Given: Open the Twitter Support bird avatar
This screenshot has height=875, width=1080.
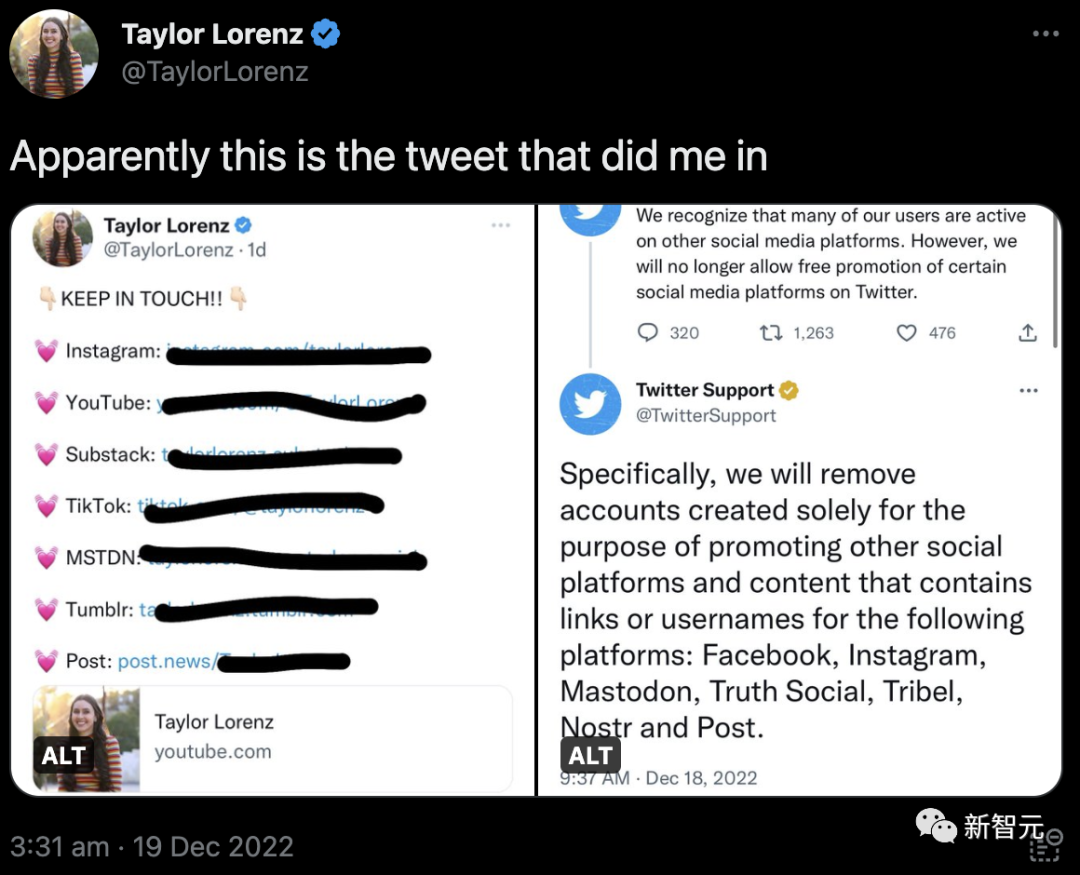Looking at the screenshot, I should pyautogui.click(x=590, y=404).
